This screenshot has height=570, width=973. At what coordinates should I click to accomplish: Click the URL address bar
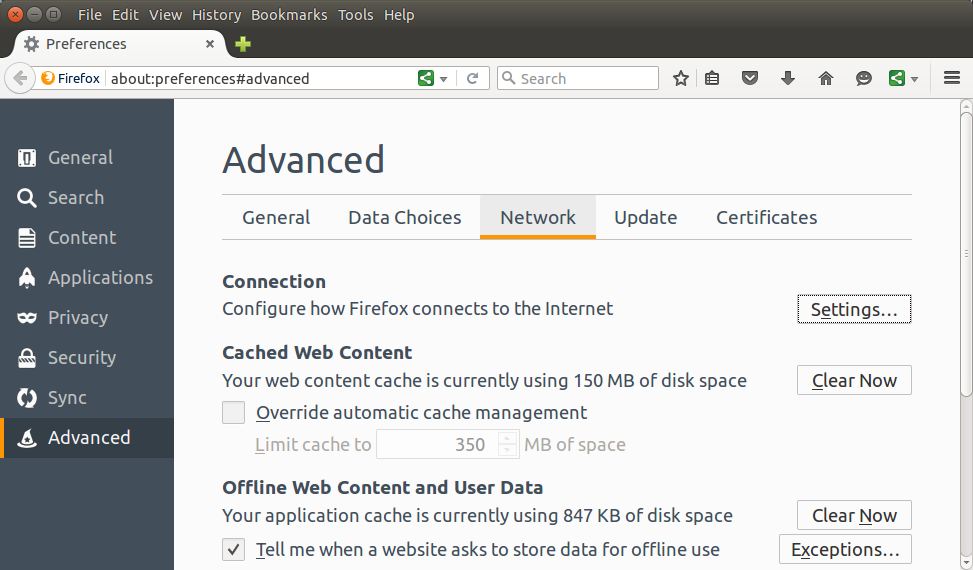261,79
